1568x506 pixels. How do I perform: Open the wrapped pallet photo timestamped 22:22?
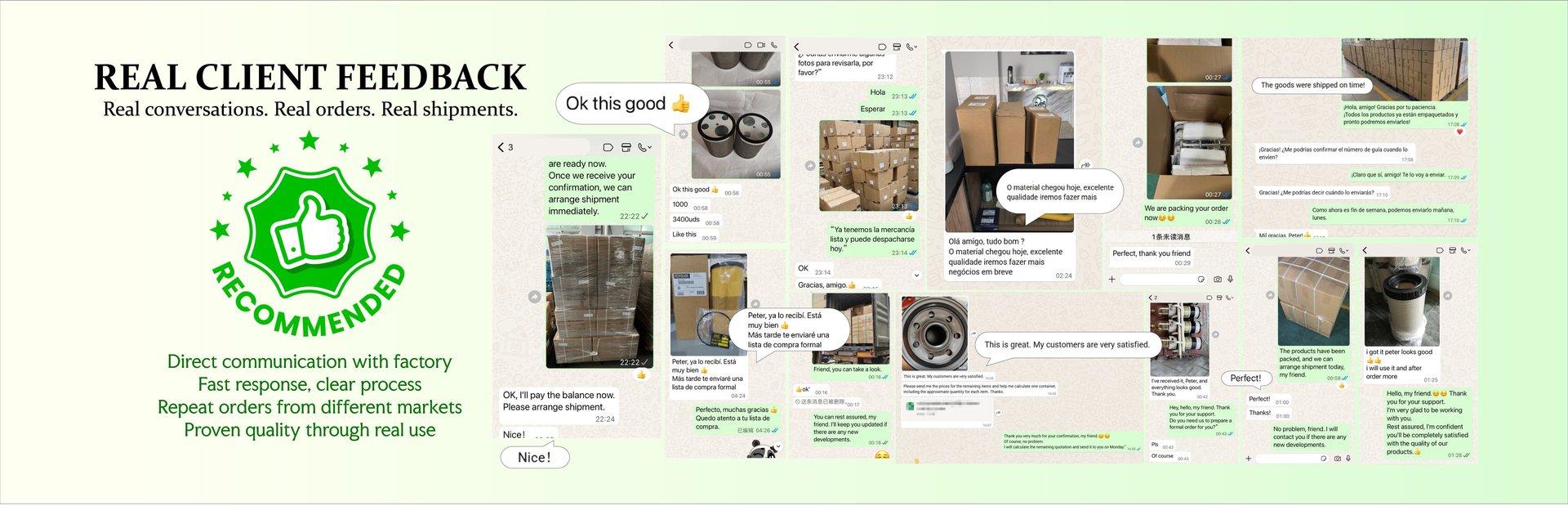(x=599, y=297)
